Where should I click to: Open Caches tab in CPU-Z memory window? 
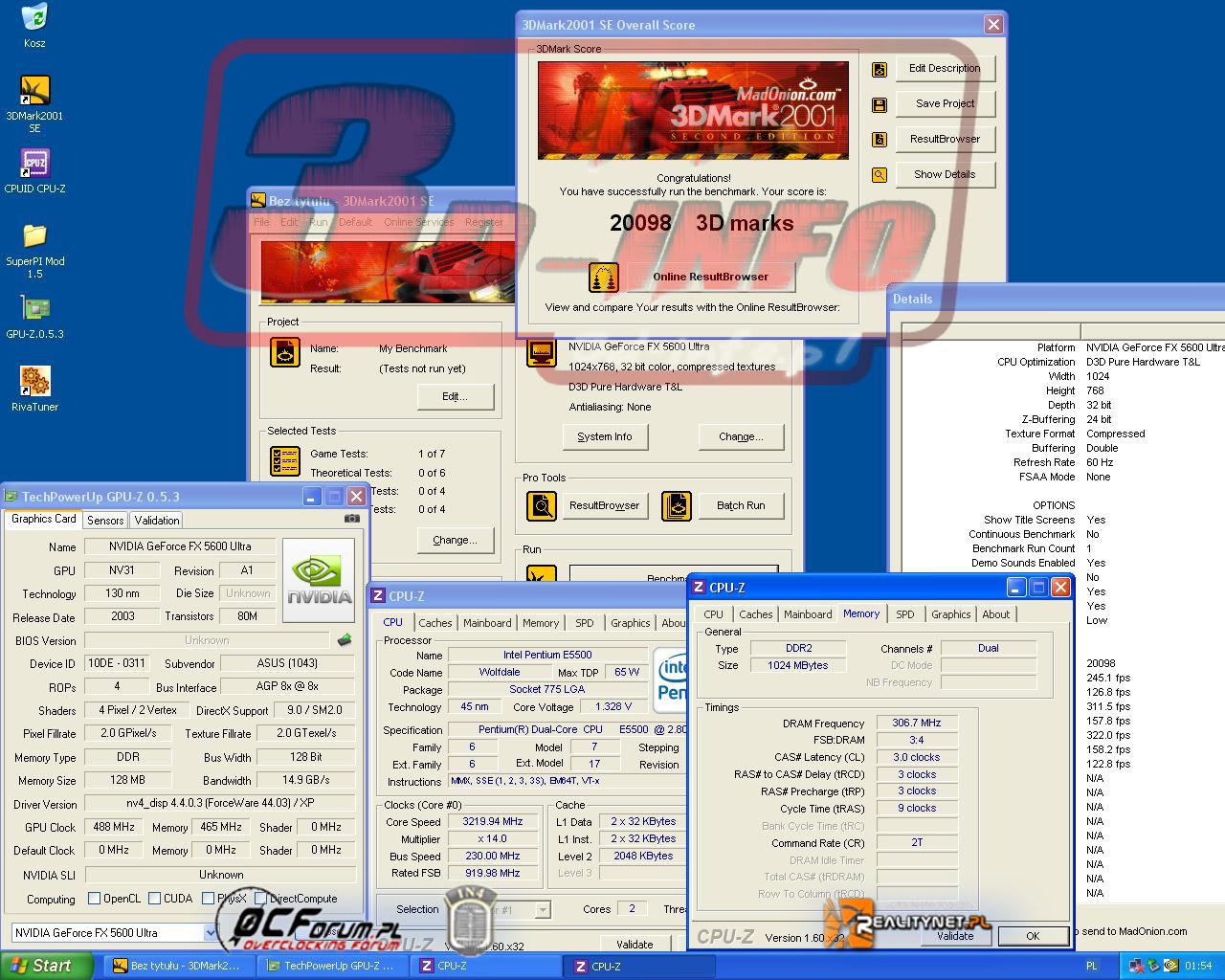coord(755,614)
